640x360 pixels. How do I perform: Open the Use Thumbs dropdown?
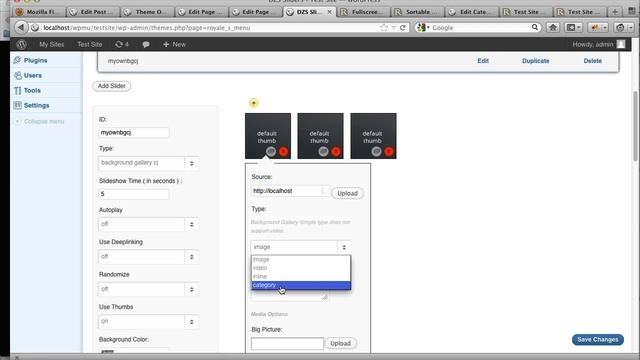coord(148,322)
